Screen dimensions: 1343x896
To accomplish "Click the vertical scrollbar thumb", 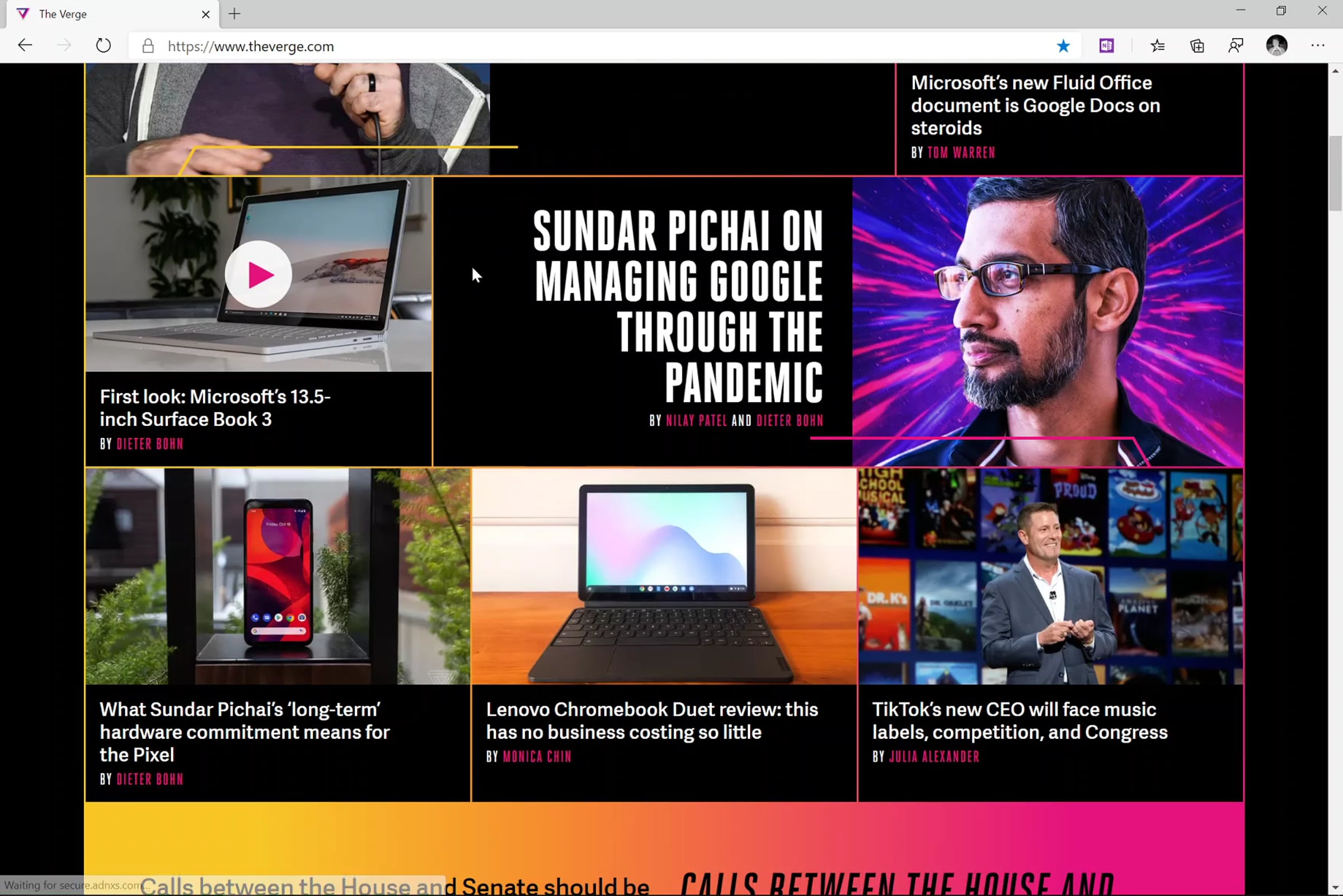I will coord(1335,173).
